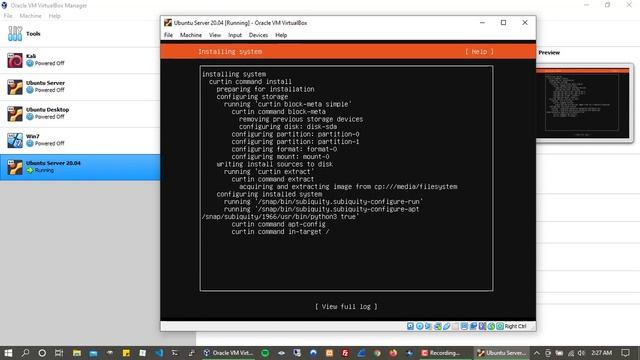The height and width of the screenshot is (360, 640).
Task: Open View menu of VM window
Action: click(215, 35)
